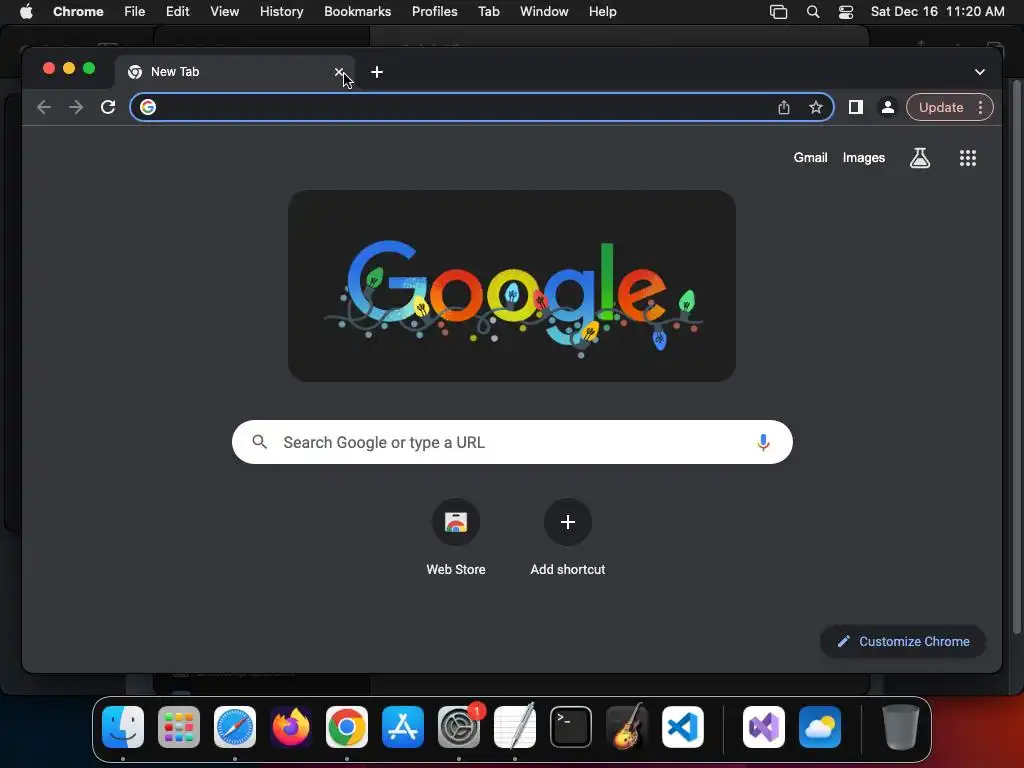Open the Edit menu
This screenshot has width=1024, height=768.
[177, 12]
